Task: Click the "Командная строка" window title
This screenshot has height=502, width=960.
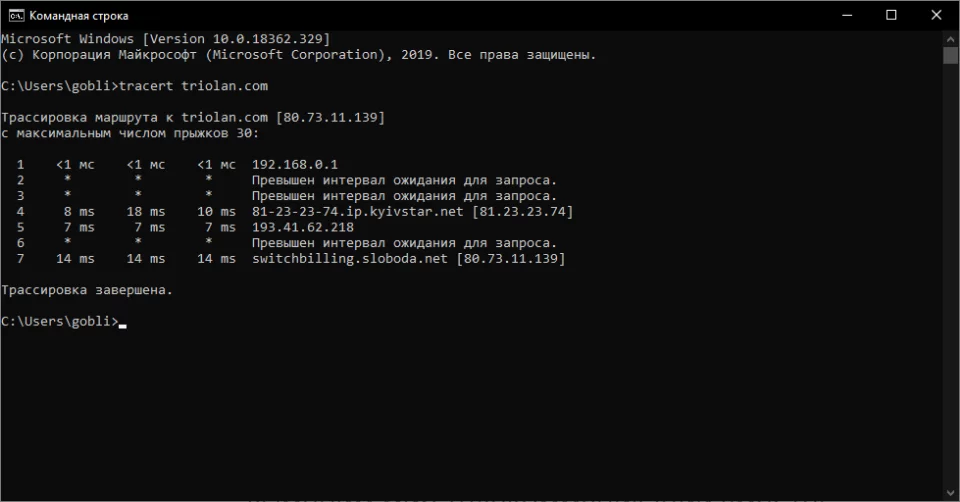Action: point(78,16)
